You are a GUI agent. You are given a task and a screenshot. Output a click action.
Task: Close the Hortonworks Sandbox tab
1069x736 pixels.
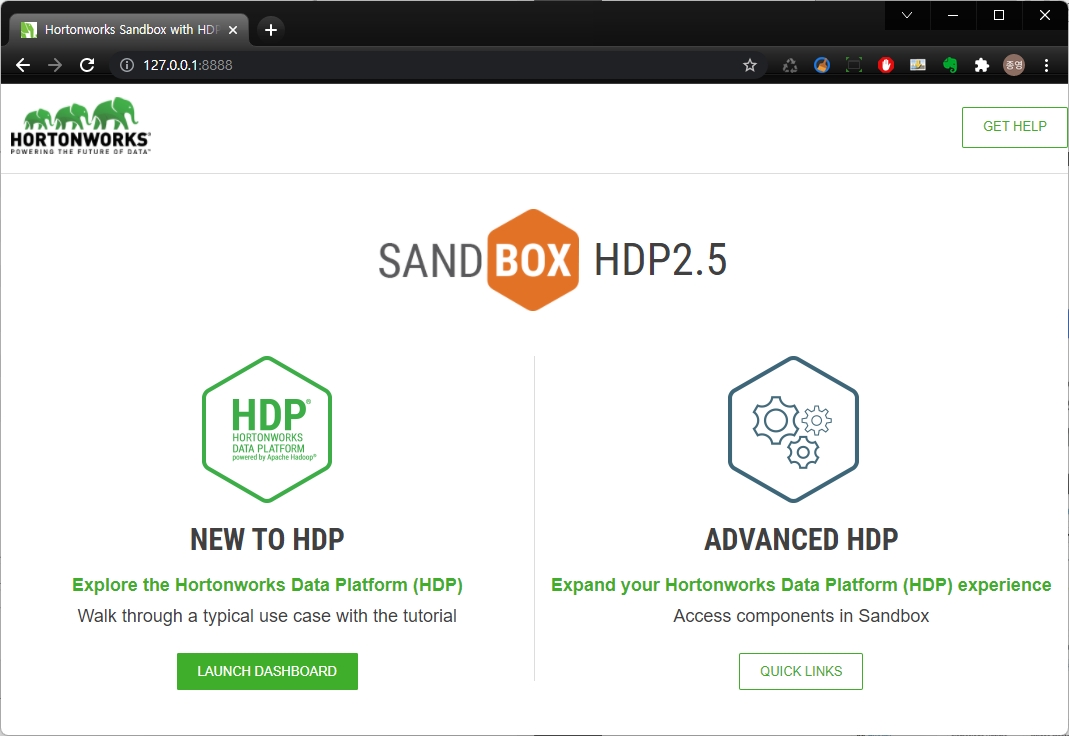[233, 30]
